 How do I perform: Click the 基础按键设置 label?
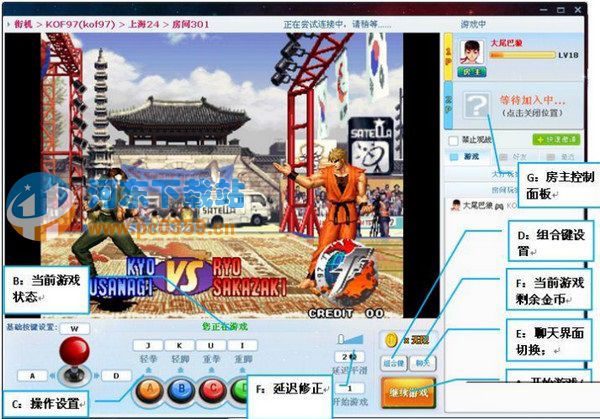pyautogui.click(x=31, y=327)
